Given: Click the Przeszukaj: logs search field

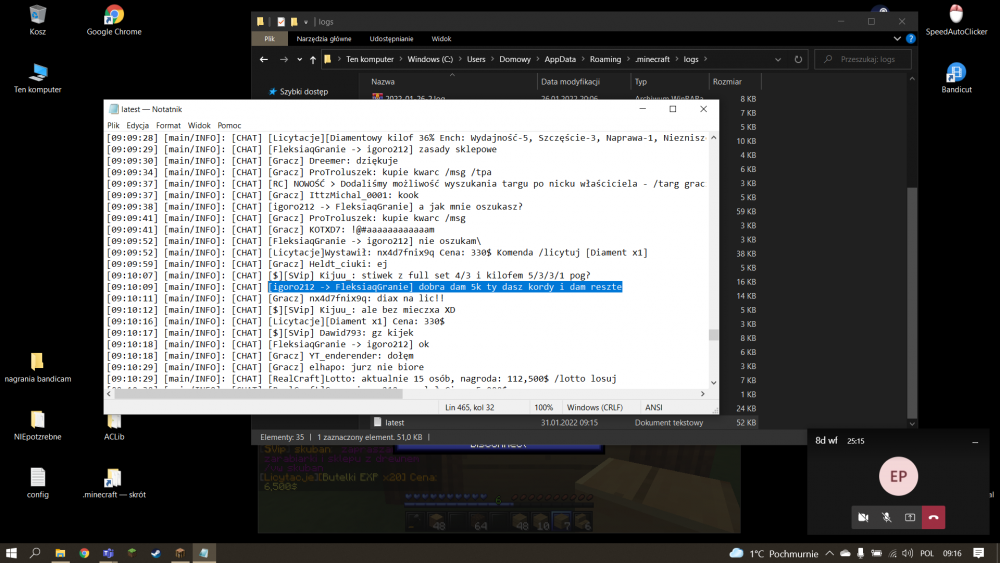Looking at the screenshot, I should (865, 59).
